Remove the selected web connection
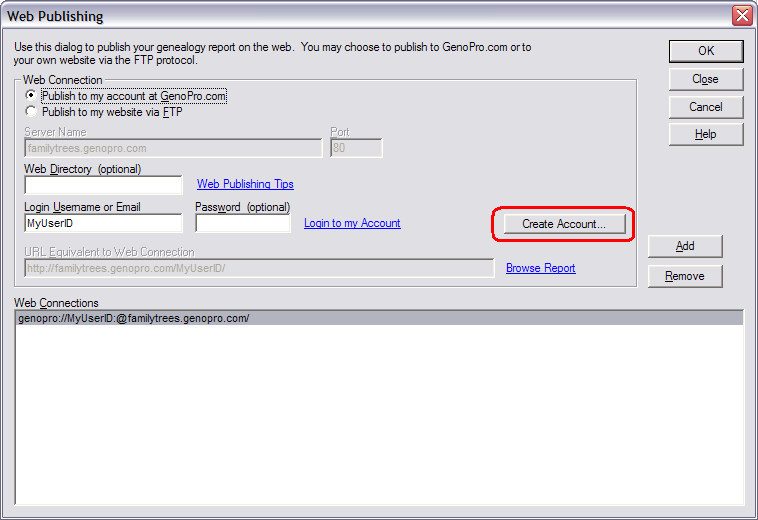The height and width of the screenshot is (520, 758). pos(685,276)
